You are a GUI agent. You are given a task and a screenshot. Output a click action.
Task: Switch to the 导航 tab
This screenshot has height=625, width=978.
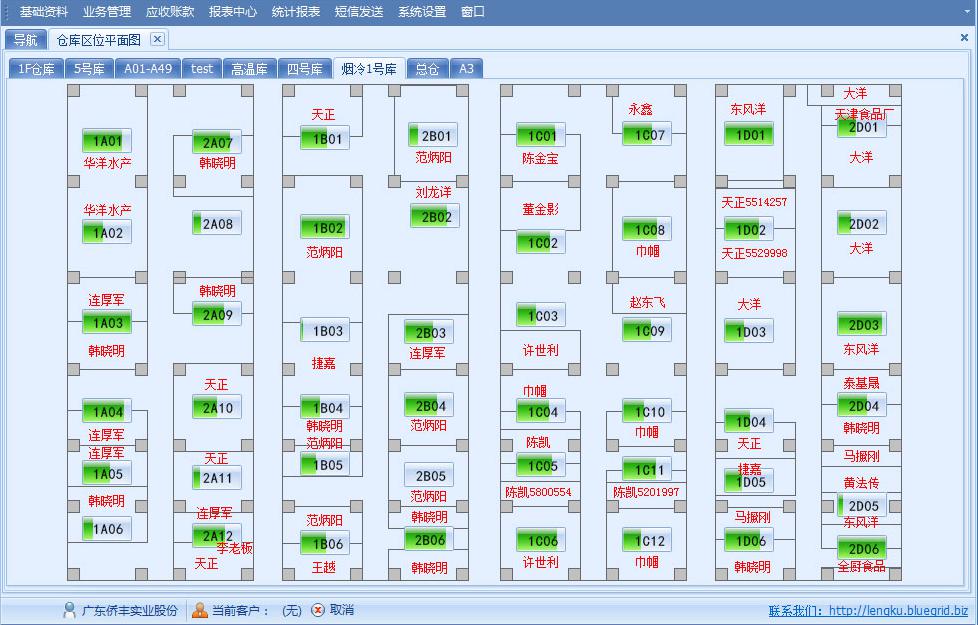pyautogui.click(x=26, y=40)
